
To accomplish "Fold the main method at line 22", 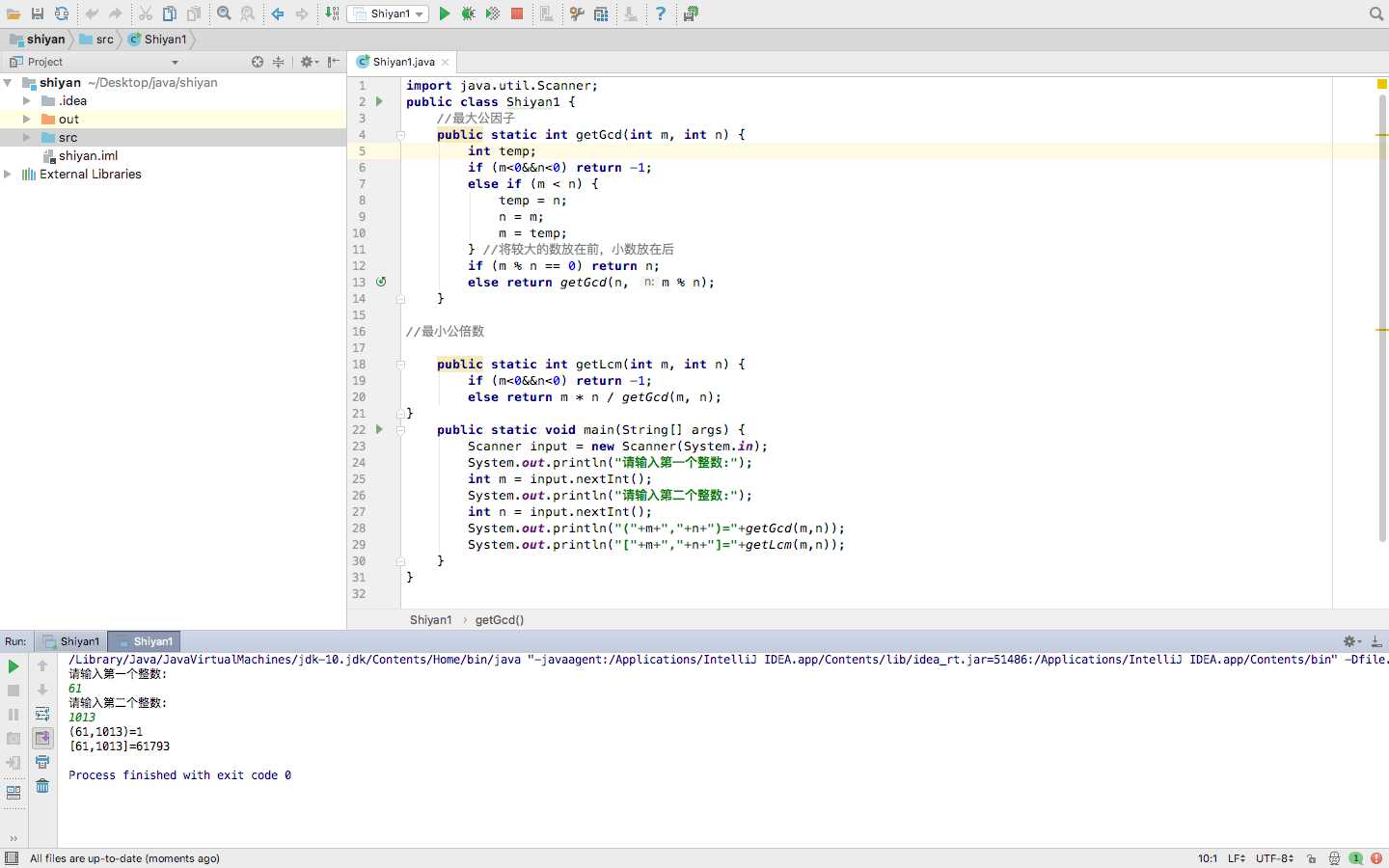I will tap(400, 430).
